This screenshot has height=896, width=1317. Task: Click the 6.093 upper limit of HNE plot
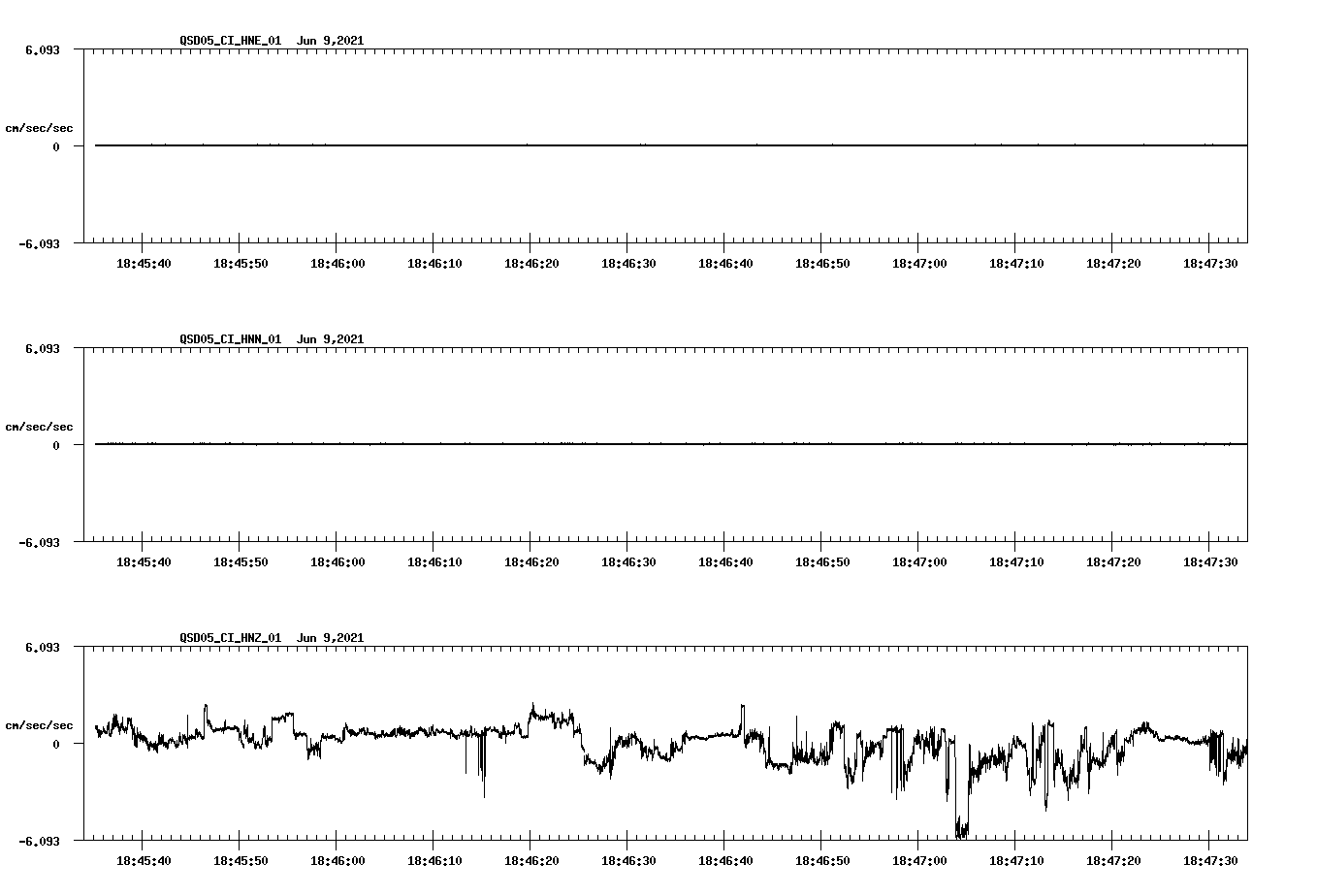(43, 49)
